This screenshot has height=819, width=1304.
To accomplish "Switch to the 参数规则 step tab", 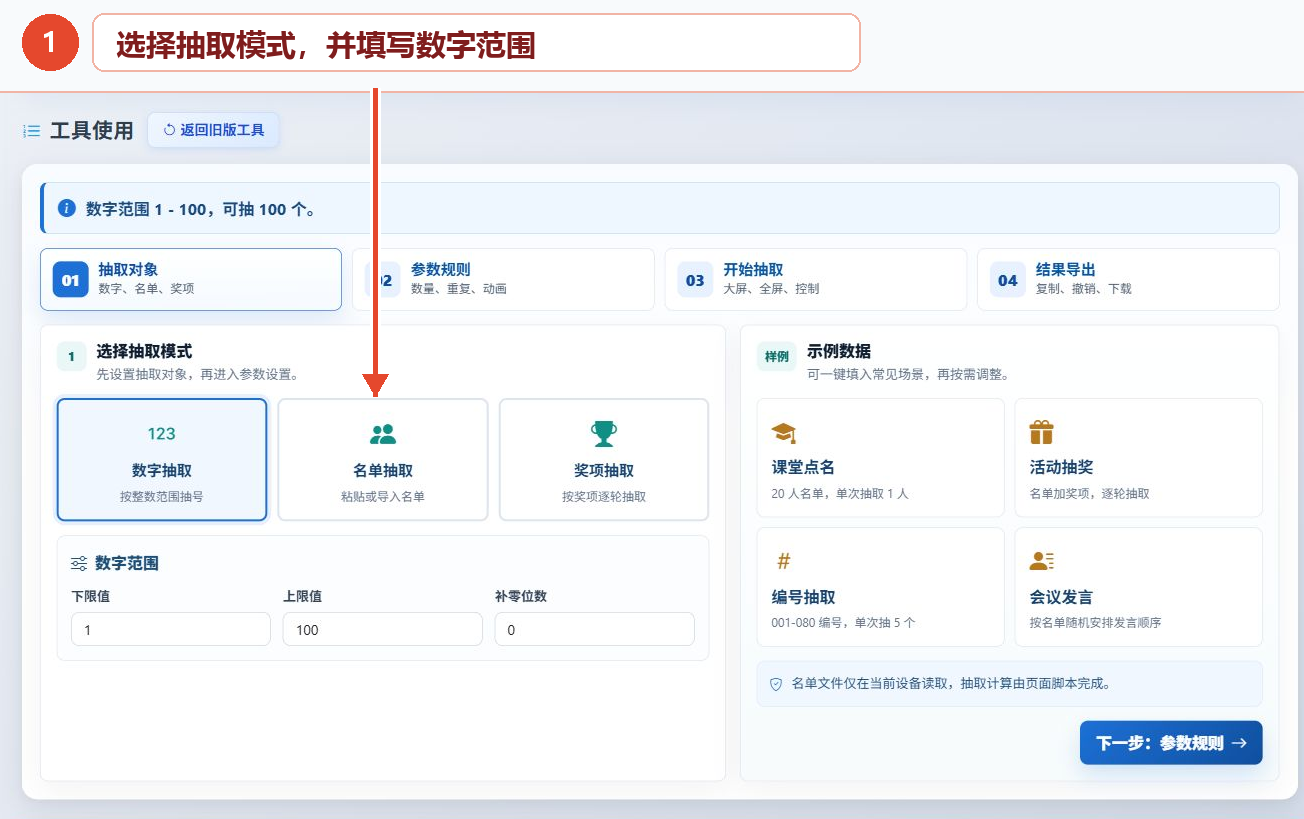I will pos(503,279).
